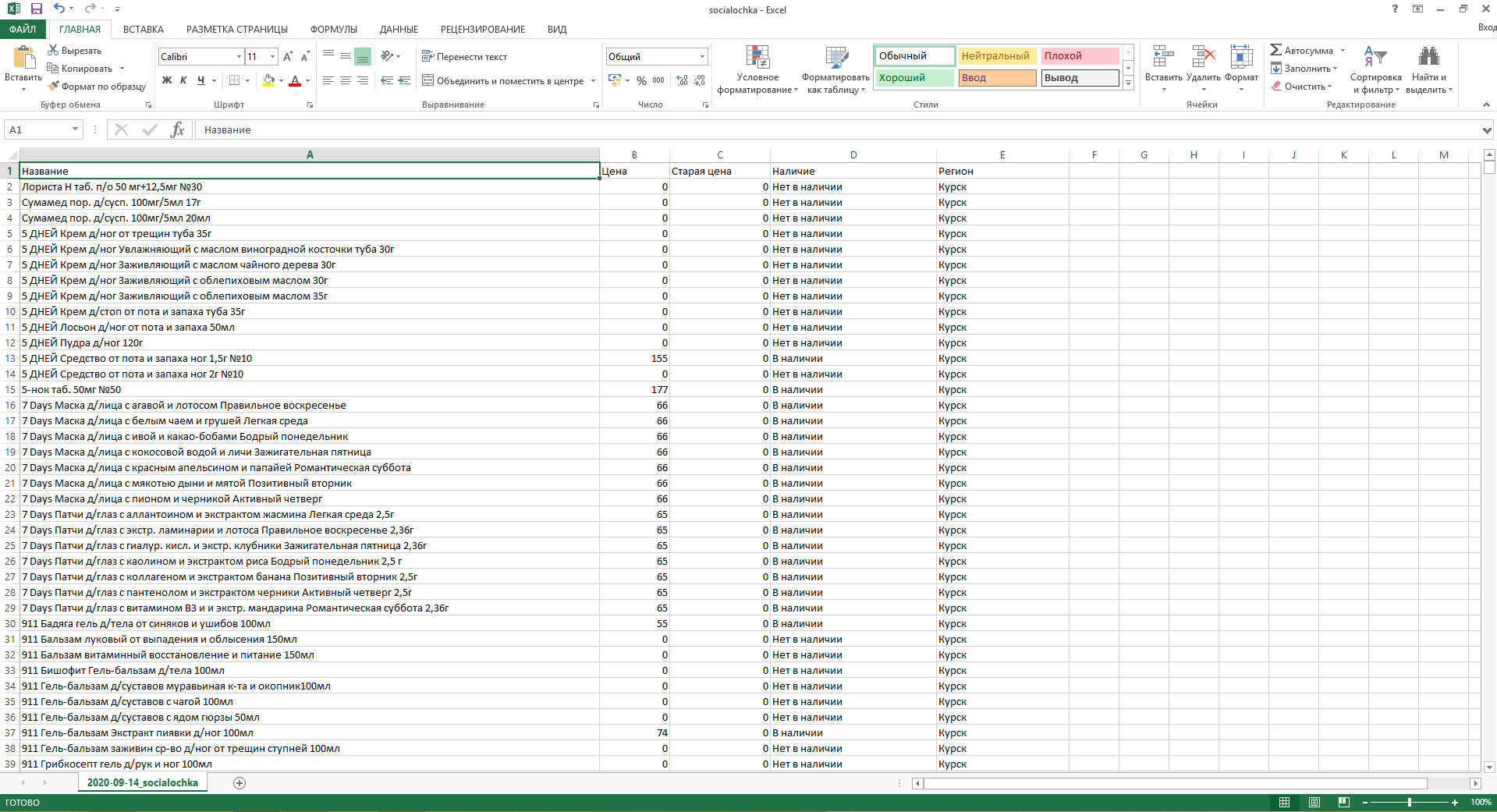Increase indent icon

click(404, 80)
